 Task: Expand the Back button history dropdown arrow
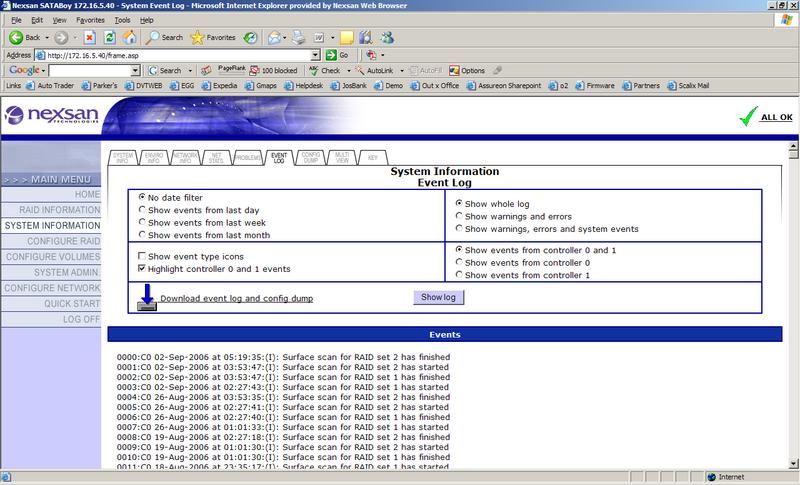(x=47, y=37)
